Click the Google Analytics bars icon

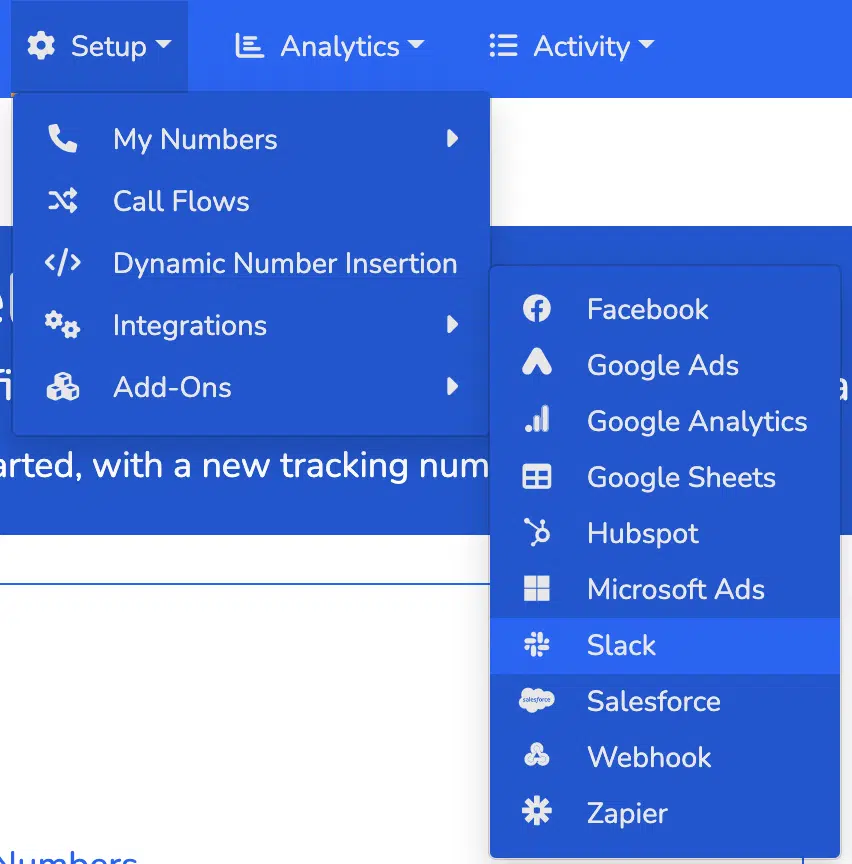click(537, 419)
